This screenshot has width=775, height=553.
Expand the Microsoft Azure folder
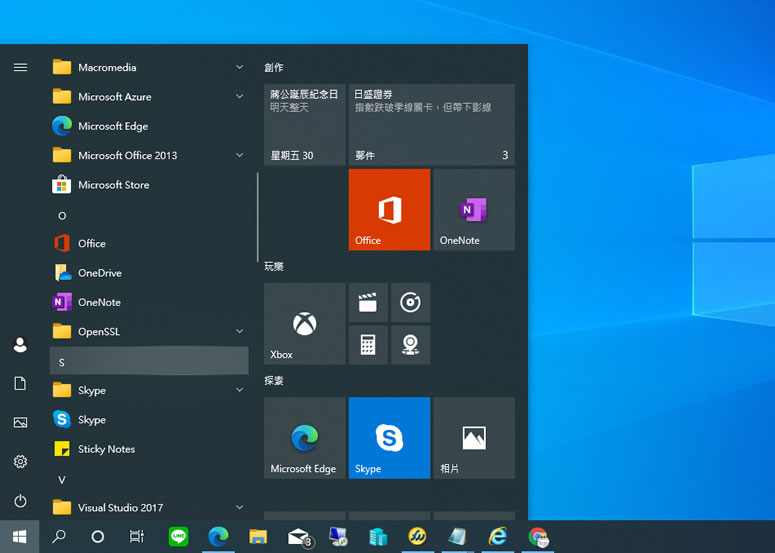pyautogui.click(x=239, y=96)
